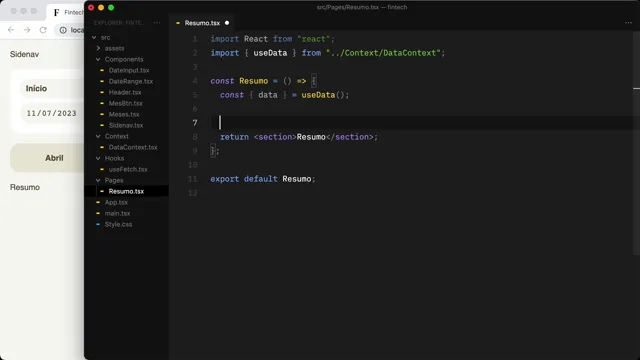This screenshot has width=640, height=360.
Task: Click EXPLORER panel header title
Action: pos(119,23)
